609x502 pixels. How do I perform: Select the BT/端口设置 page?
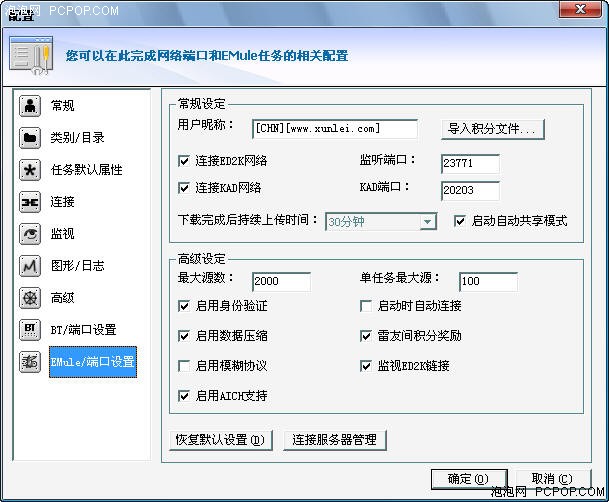click(x=84, y=330)
